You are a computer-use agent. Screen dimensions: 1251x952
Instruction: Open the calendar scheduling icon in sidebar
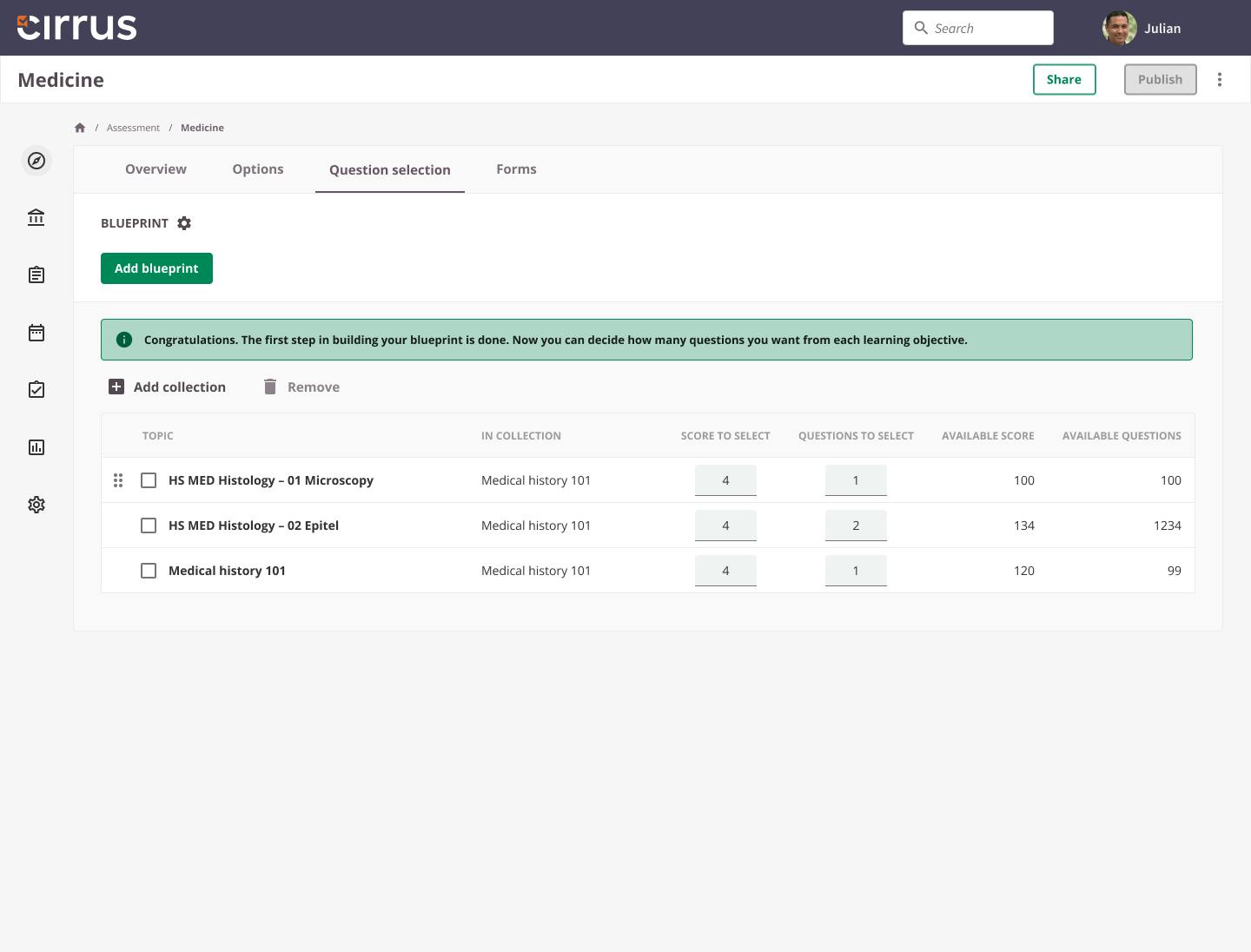click(x=36, y=333)
